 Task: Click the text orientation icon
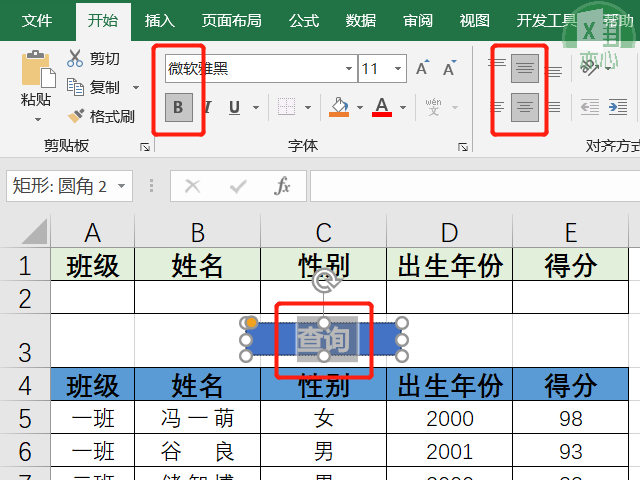(x=589, y=67)
